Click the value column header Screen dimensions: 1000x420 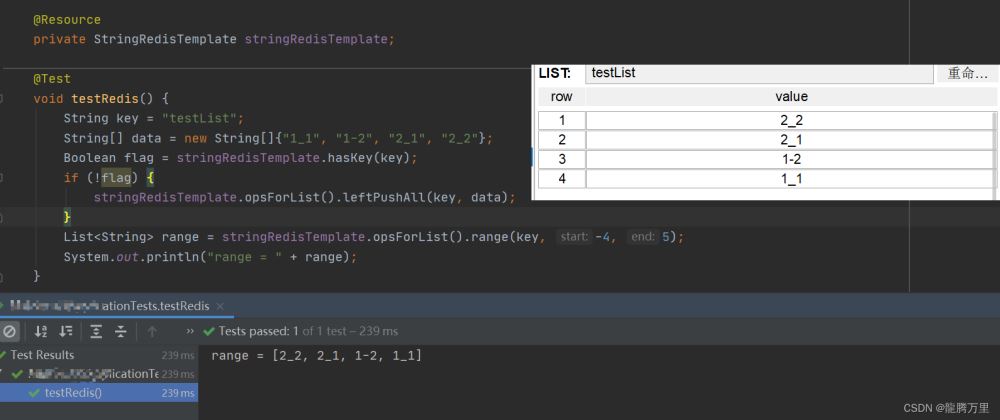[x=791, y=97]
